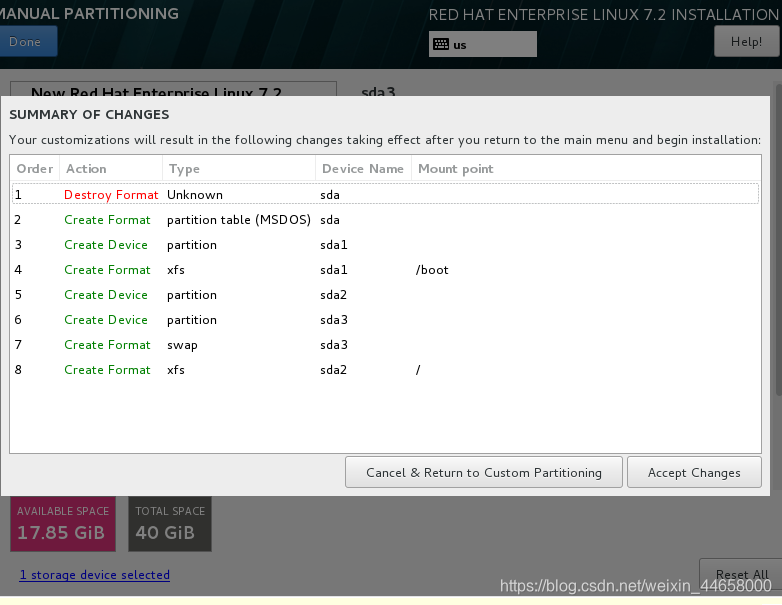
Task: Sort by the Type column header
Action: [239, 169]
